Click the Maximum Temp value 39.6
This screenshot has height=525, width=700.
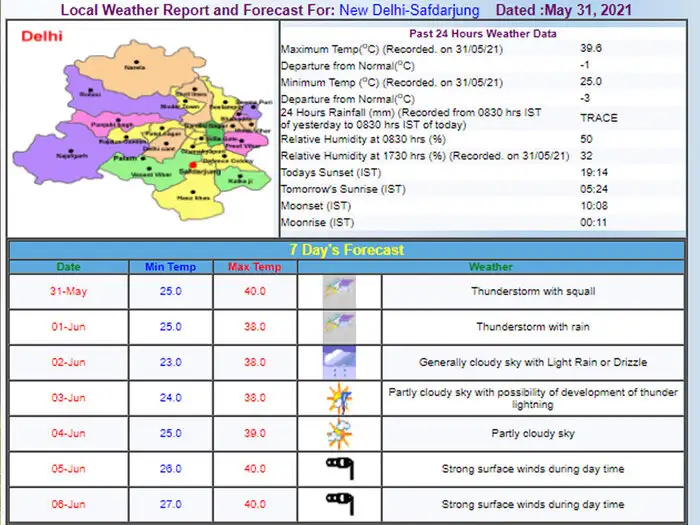point(591,48)
